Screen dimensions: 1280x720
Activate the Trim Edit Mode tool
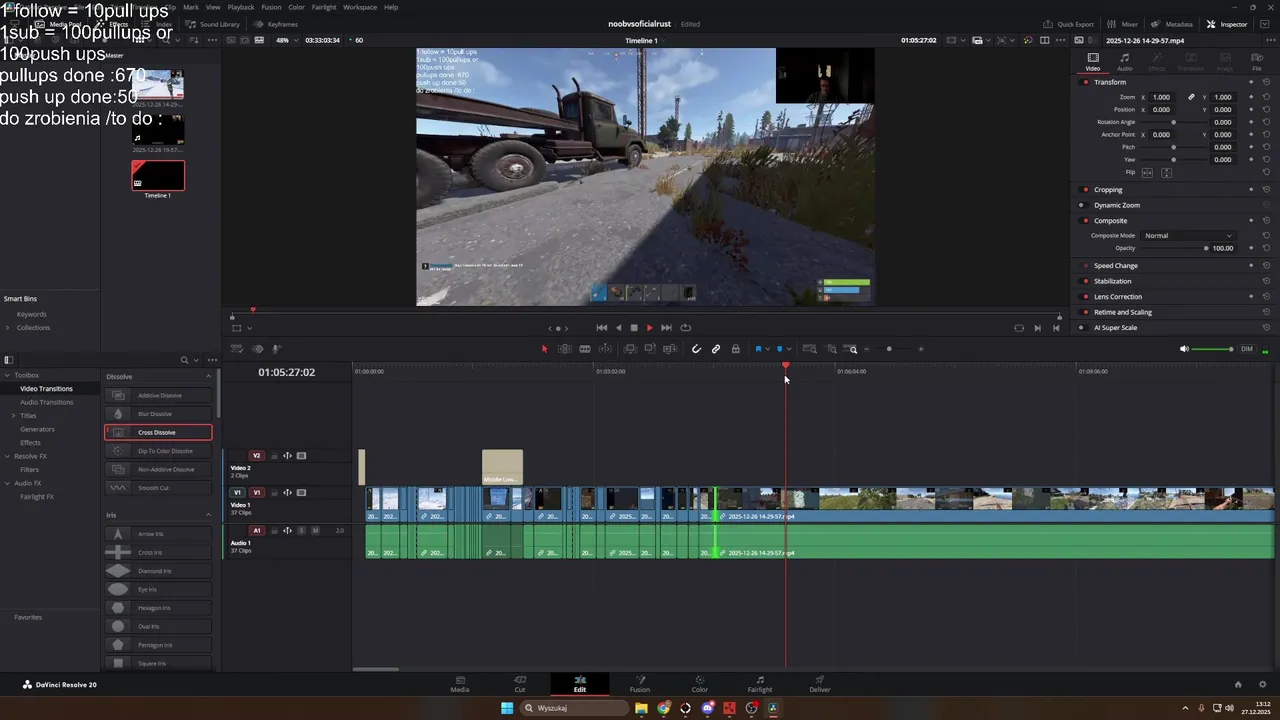(x=565, y=349)
